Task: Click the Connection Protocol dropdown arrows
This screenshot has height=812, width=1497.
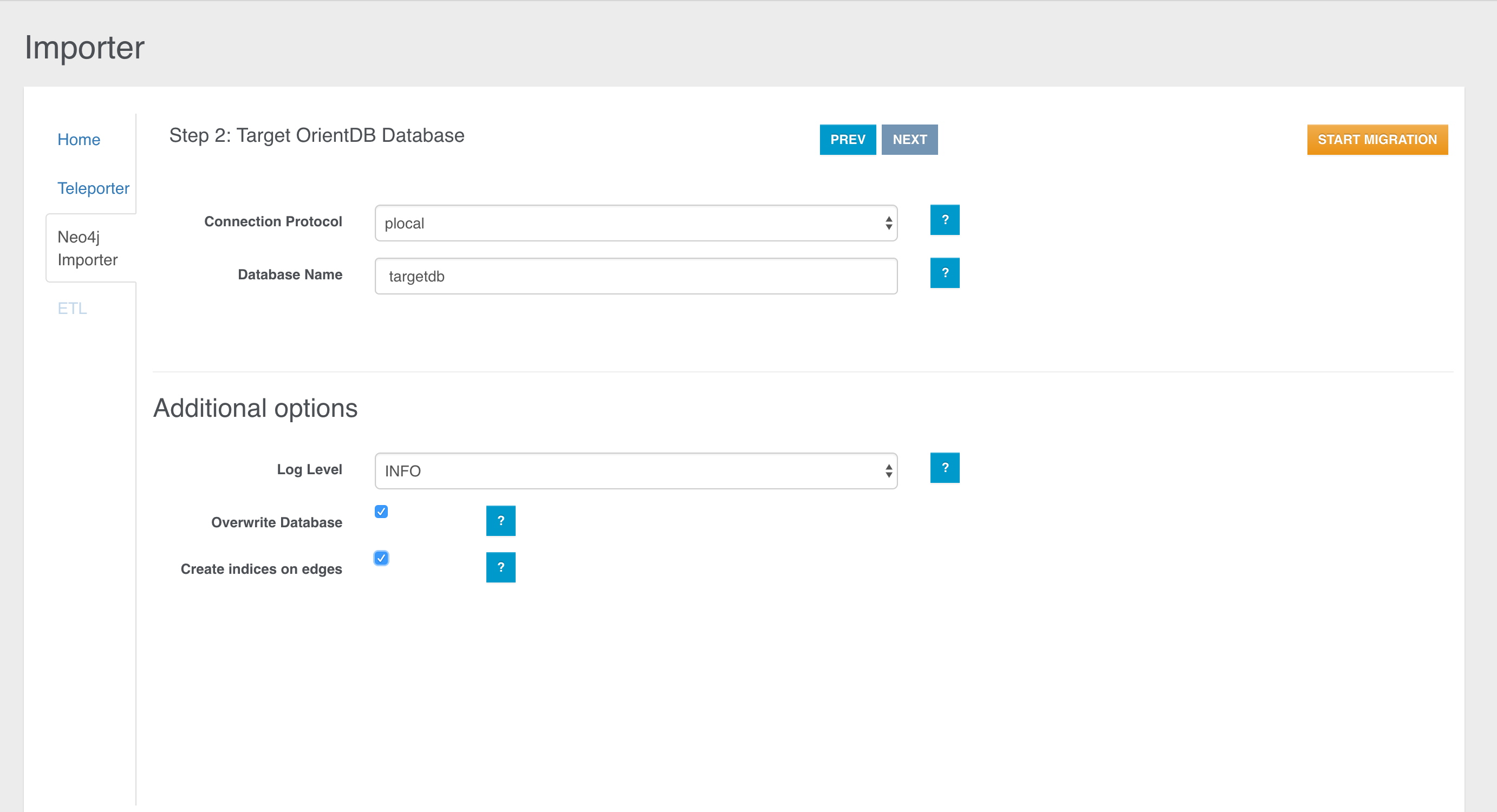Action: [889, 223]
